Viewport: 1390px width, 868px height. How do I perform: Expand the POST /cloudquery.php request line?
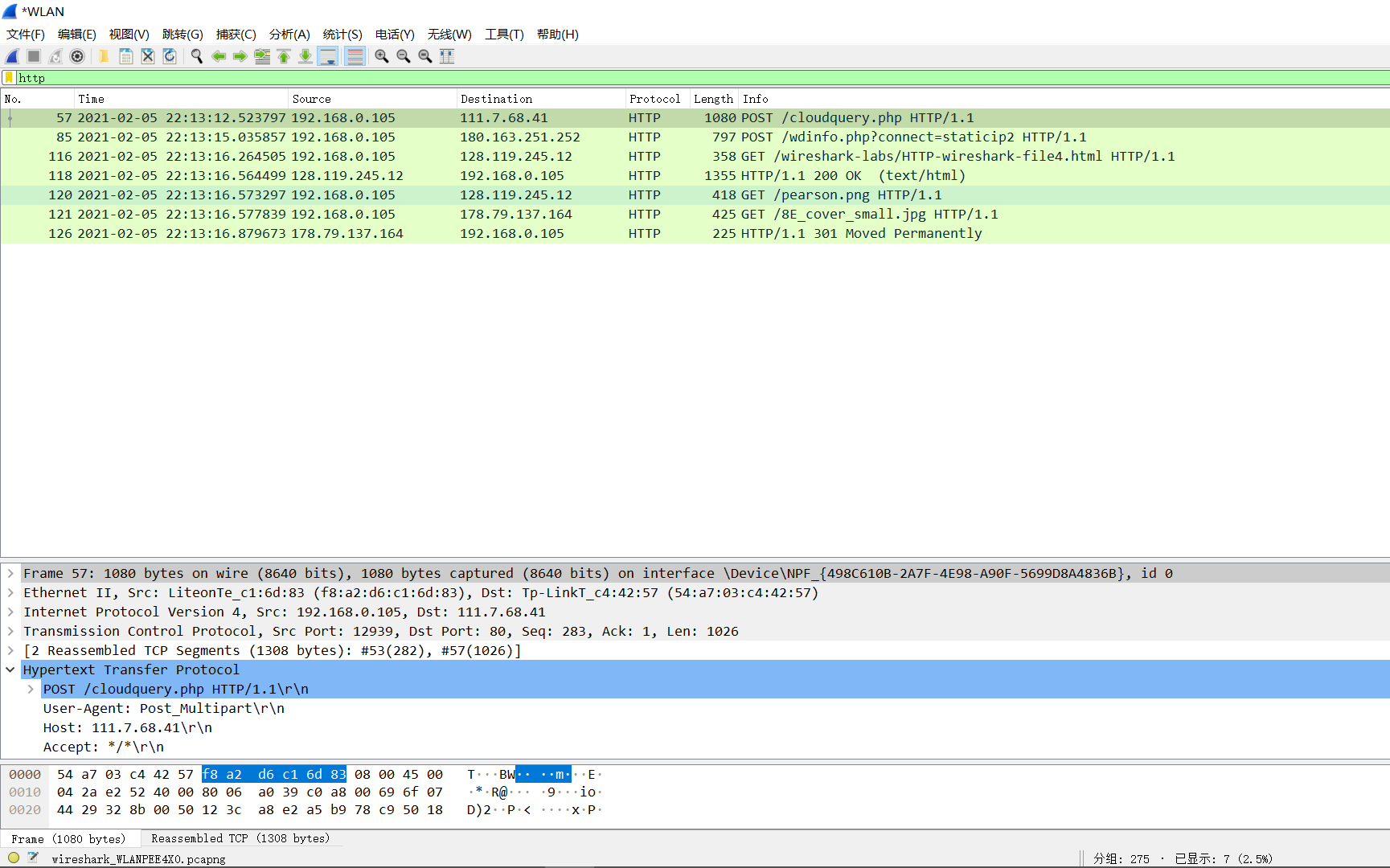[x=31, y=689]
